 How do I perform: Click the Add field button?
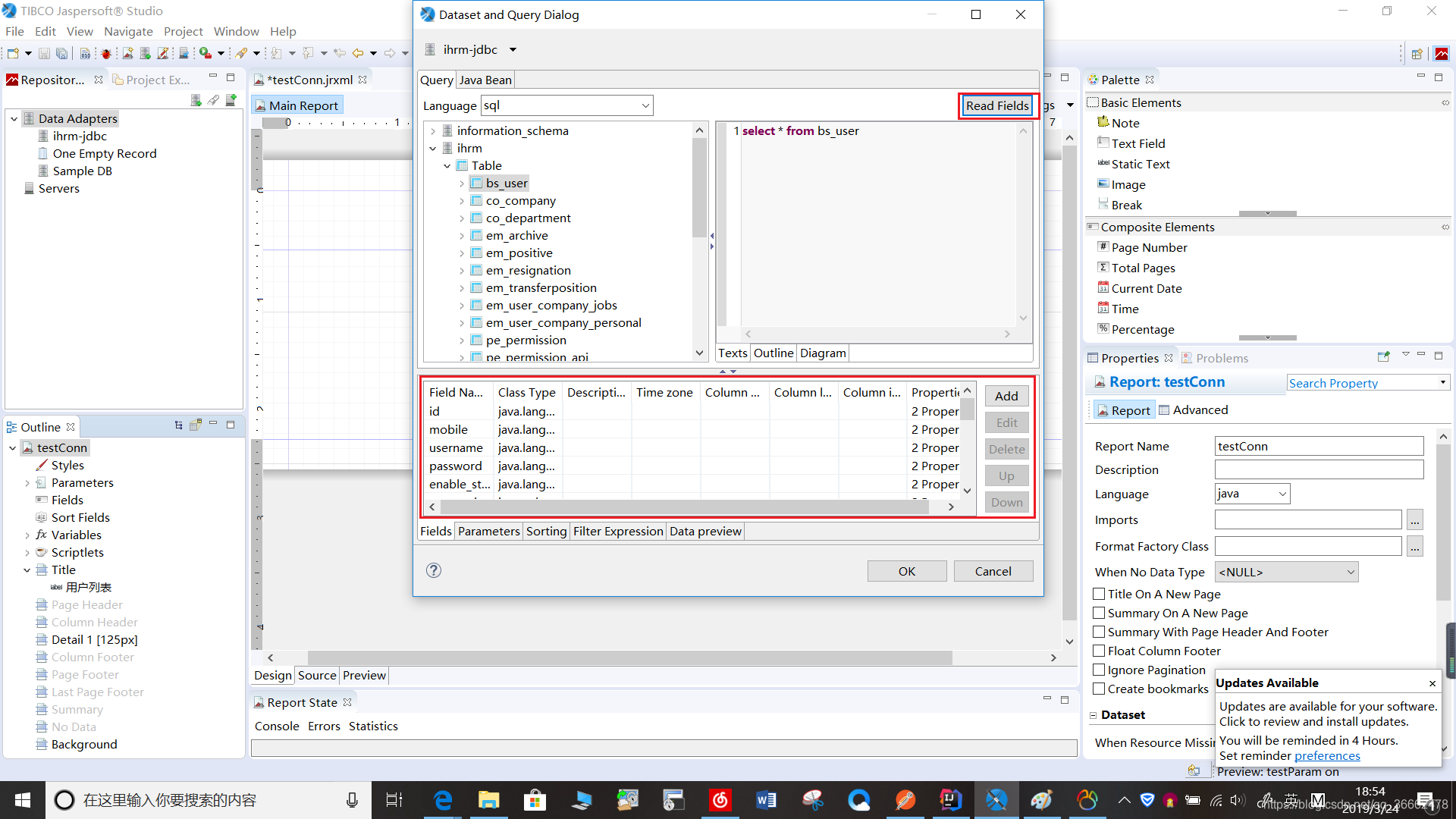1006,396
